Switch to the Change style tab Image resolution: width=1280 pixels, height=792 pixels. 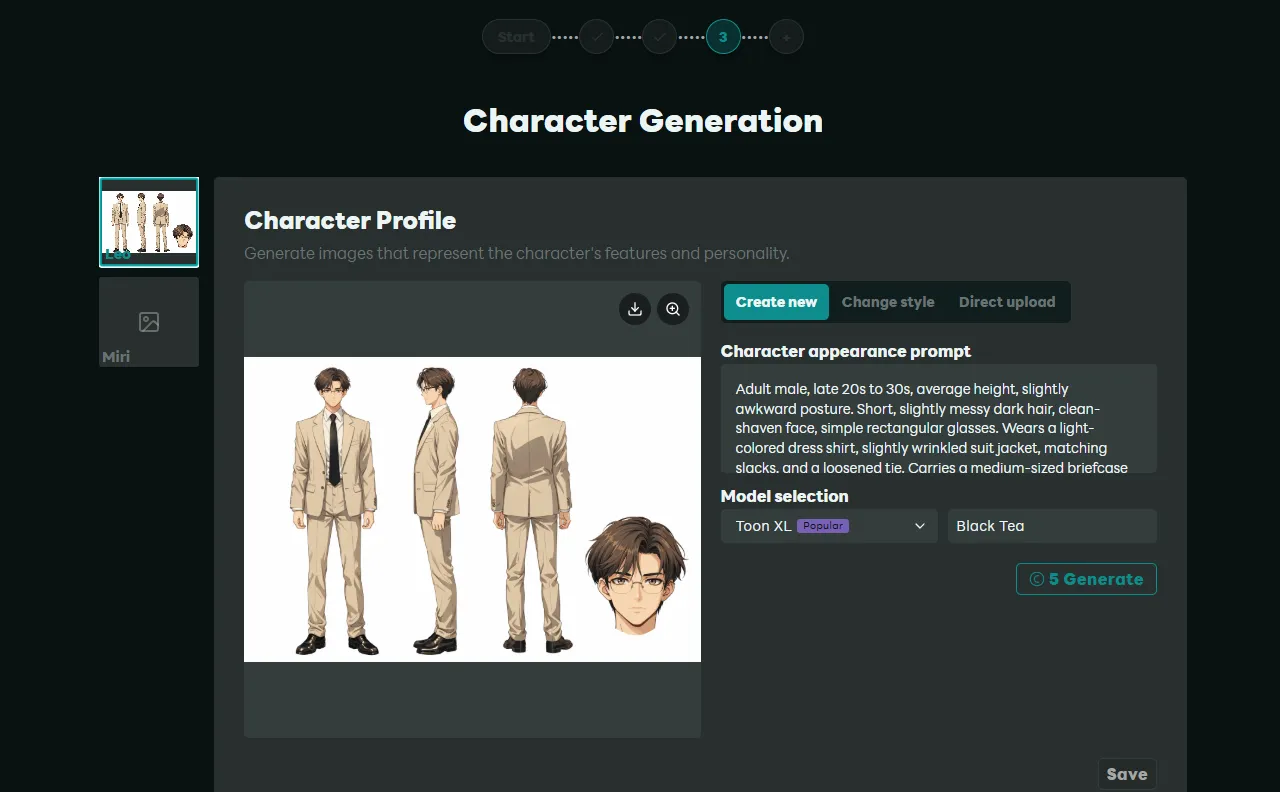pos(888,302)
